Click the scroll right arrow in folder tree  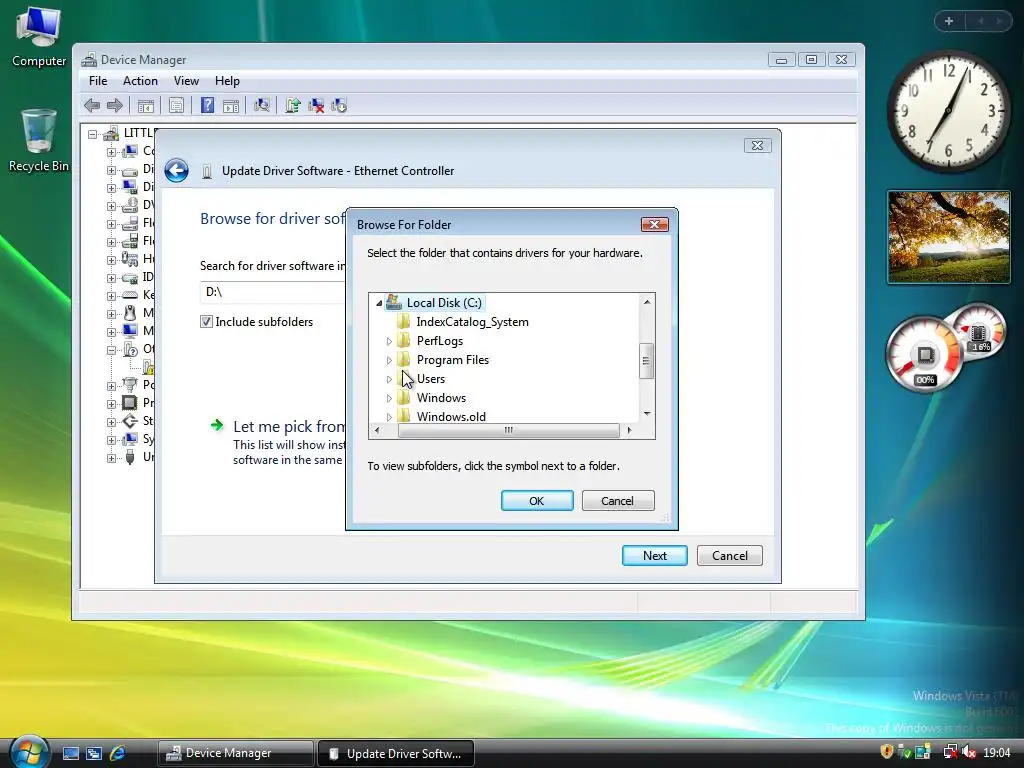click(629, 430)
